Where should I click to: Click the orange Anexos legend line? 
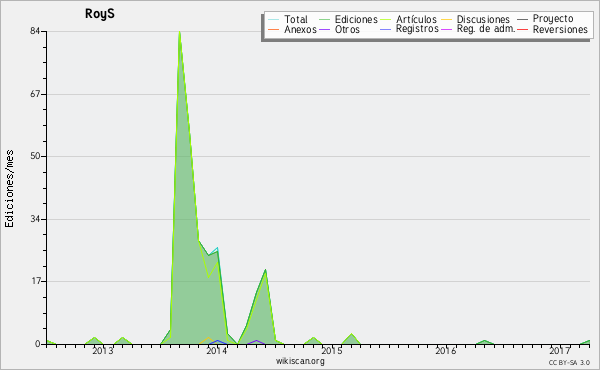pyautogui.click(x=274, y=29)
